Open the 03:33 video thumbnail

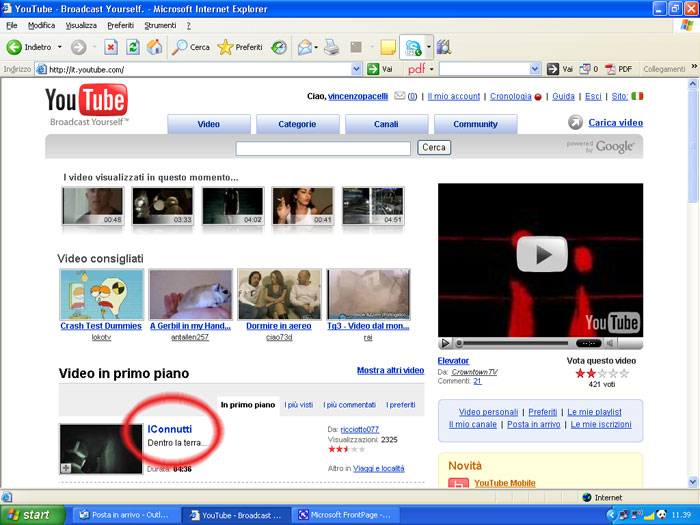click(163, 206)
